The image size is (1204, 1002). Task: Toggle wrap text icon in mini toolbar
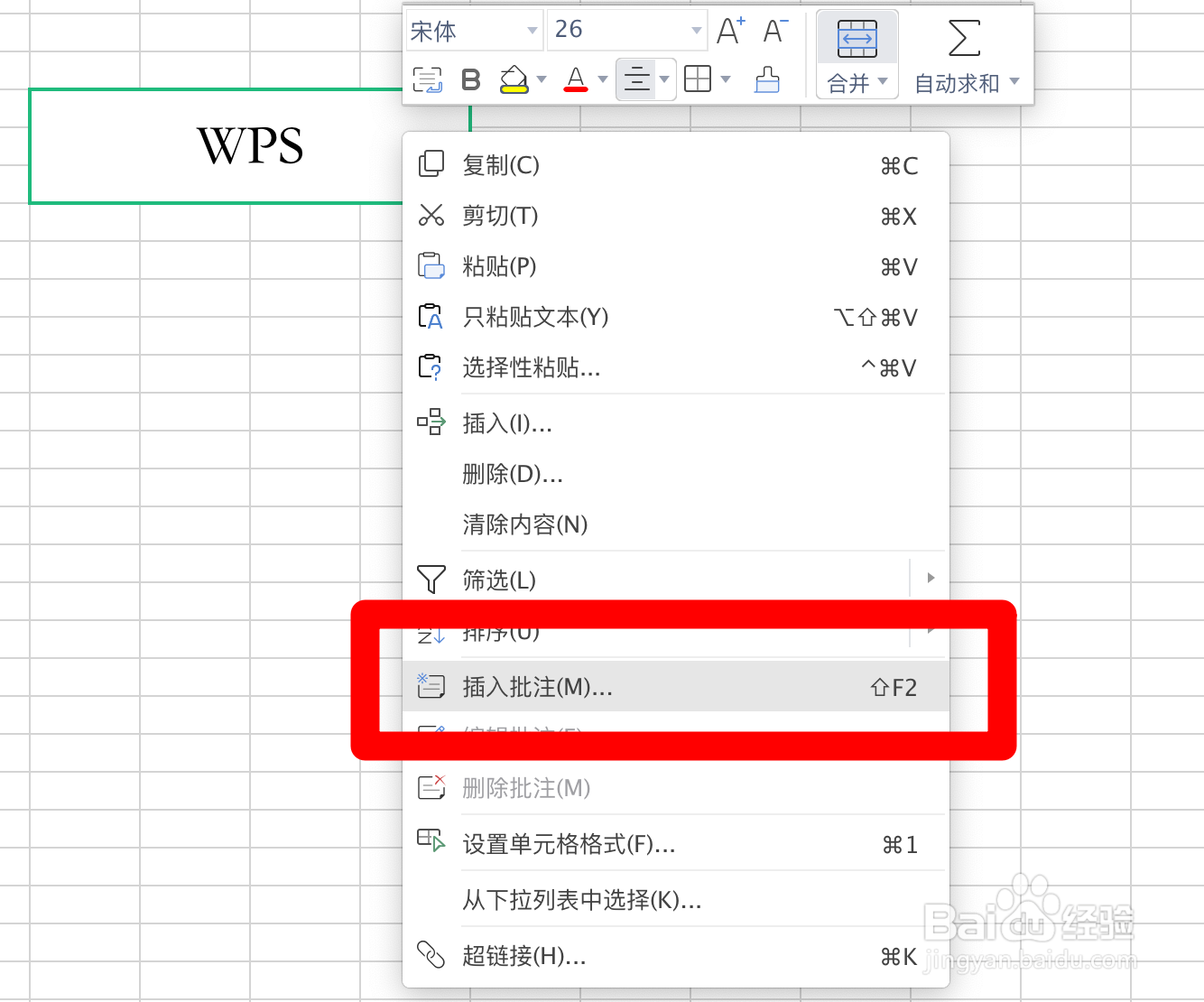[x=428, y=79]
